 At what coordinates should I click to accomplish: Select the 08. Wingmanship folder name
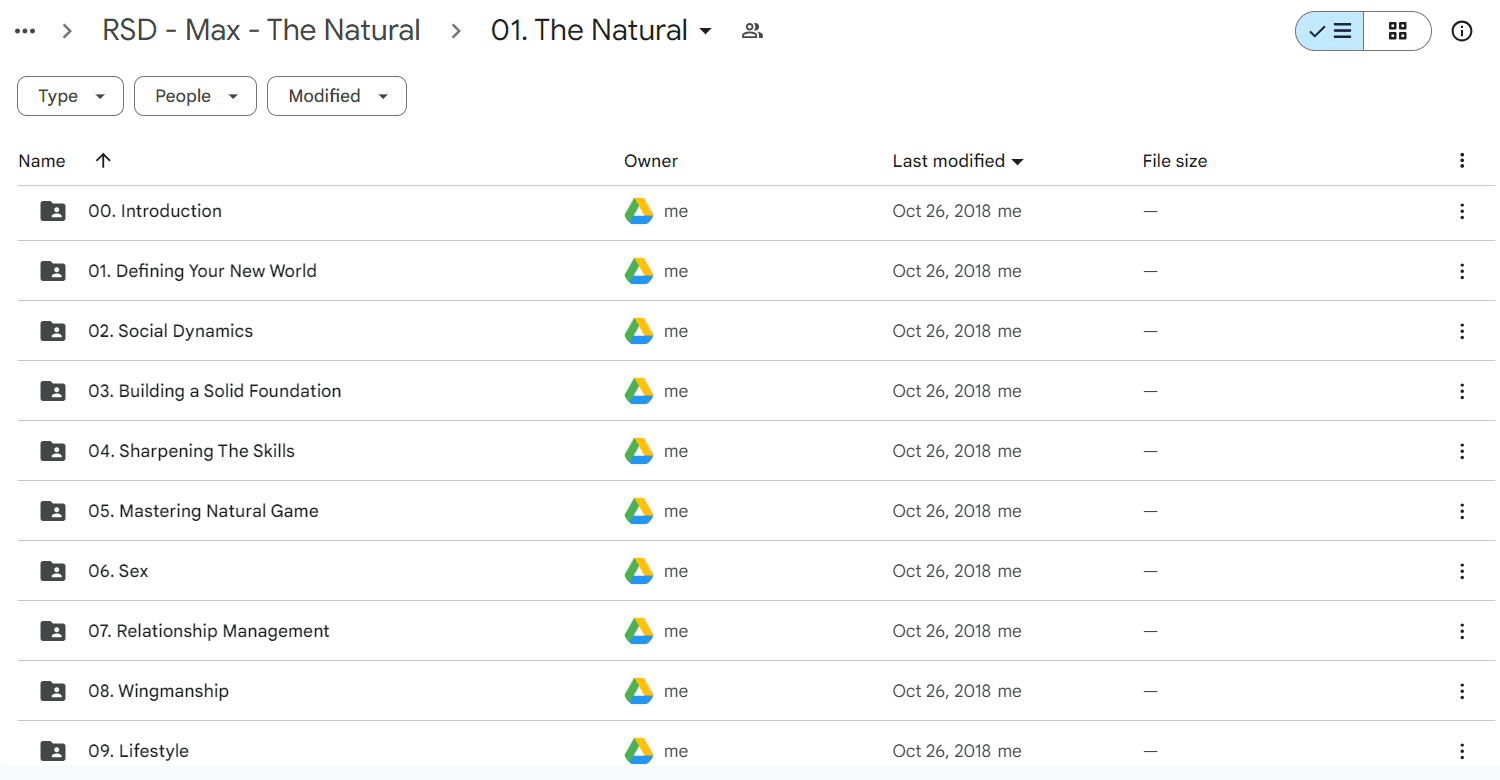point(158,691)
